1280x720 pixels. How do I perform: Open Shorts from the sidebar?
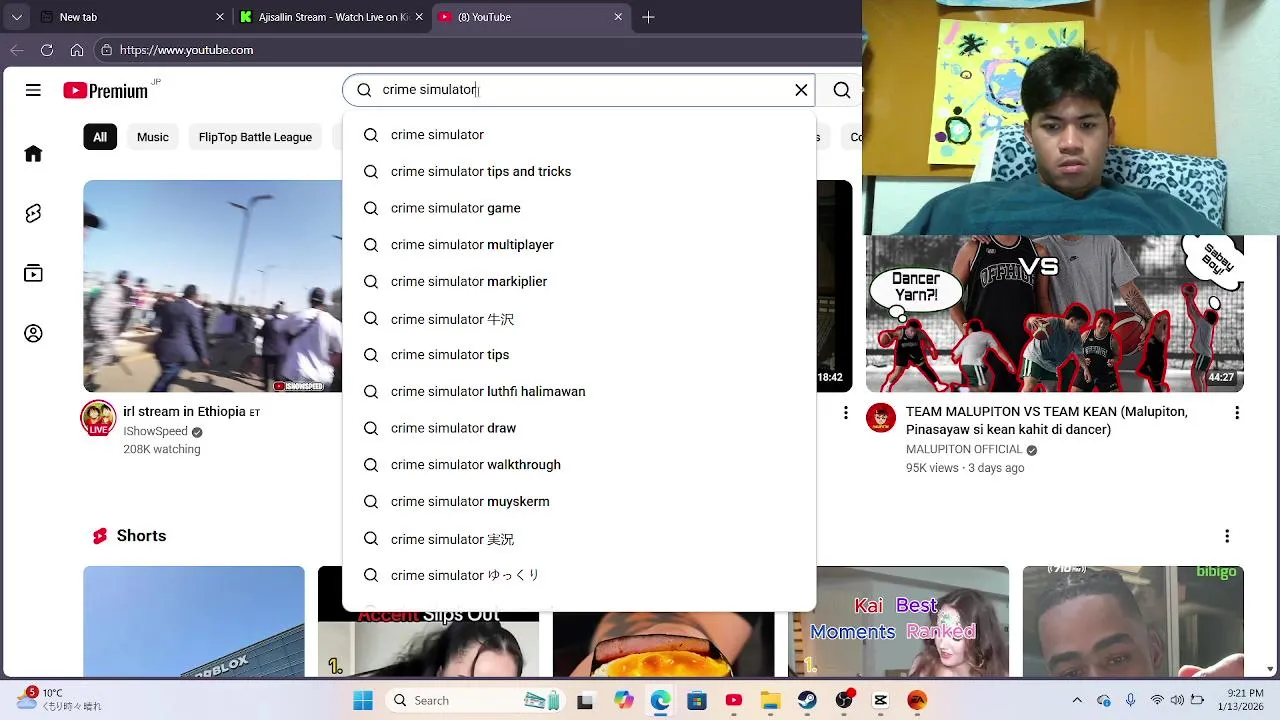pos(33,213)
